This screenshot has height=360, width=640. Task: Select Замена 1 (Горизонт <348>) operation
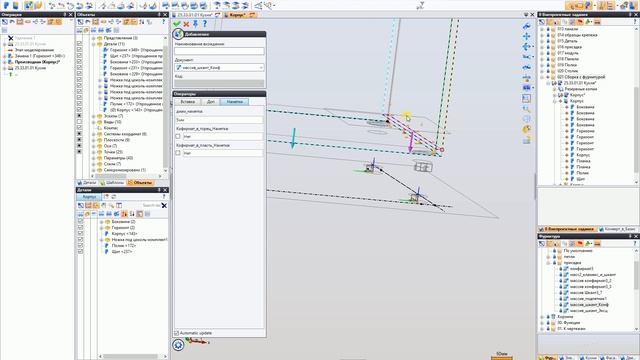[40, 56]
